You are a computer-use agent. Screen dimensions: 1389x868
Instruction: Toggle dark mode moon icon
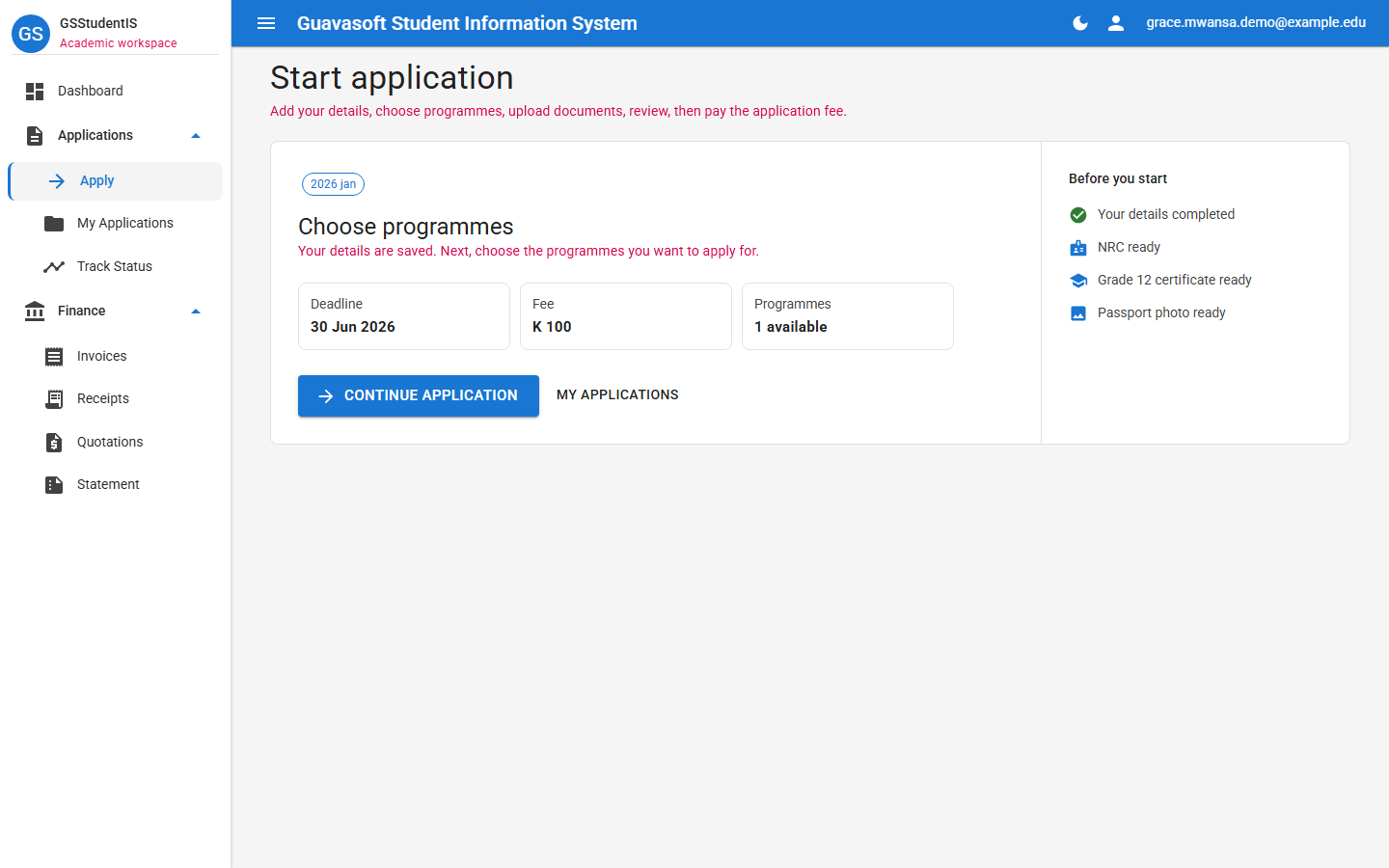[1080, 23]
